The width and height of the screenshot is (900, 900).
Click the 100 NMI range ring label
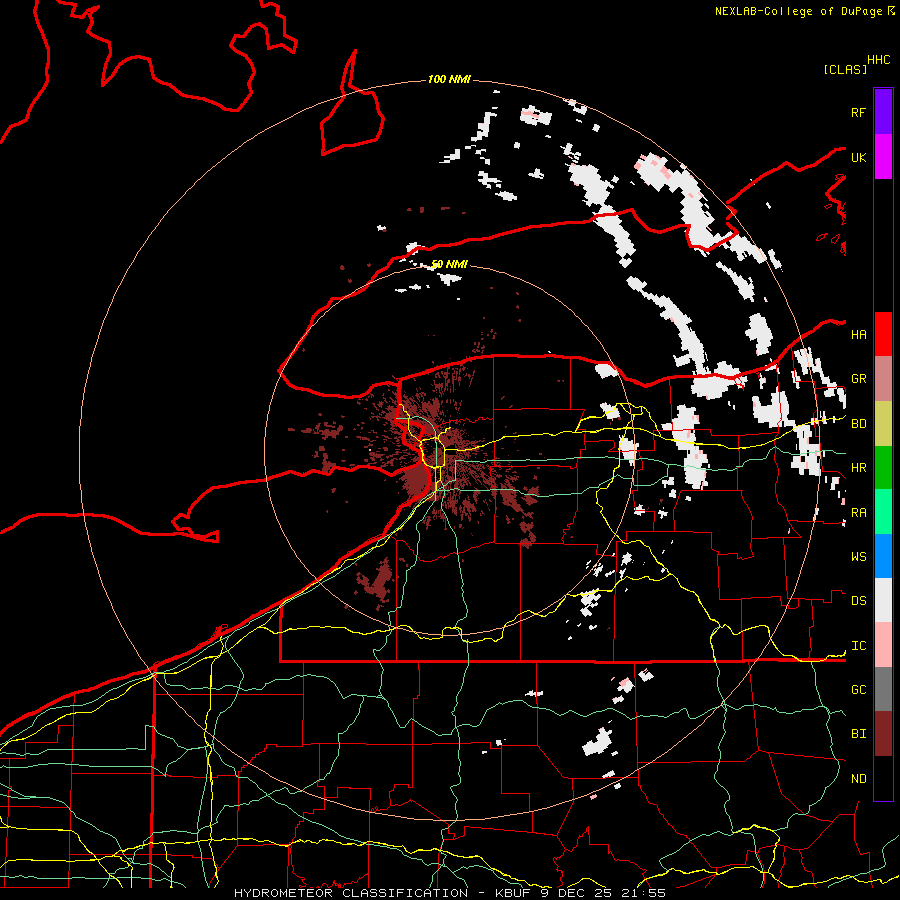[x=449, y=79]
